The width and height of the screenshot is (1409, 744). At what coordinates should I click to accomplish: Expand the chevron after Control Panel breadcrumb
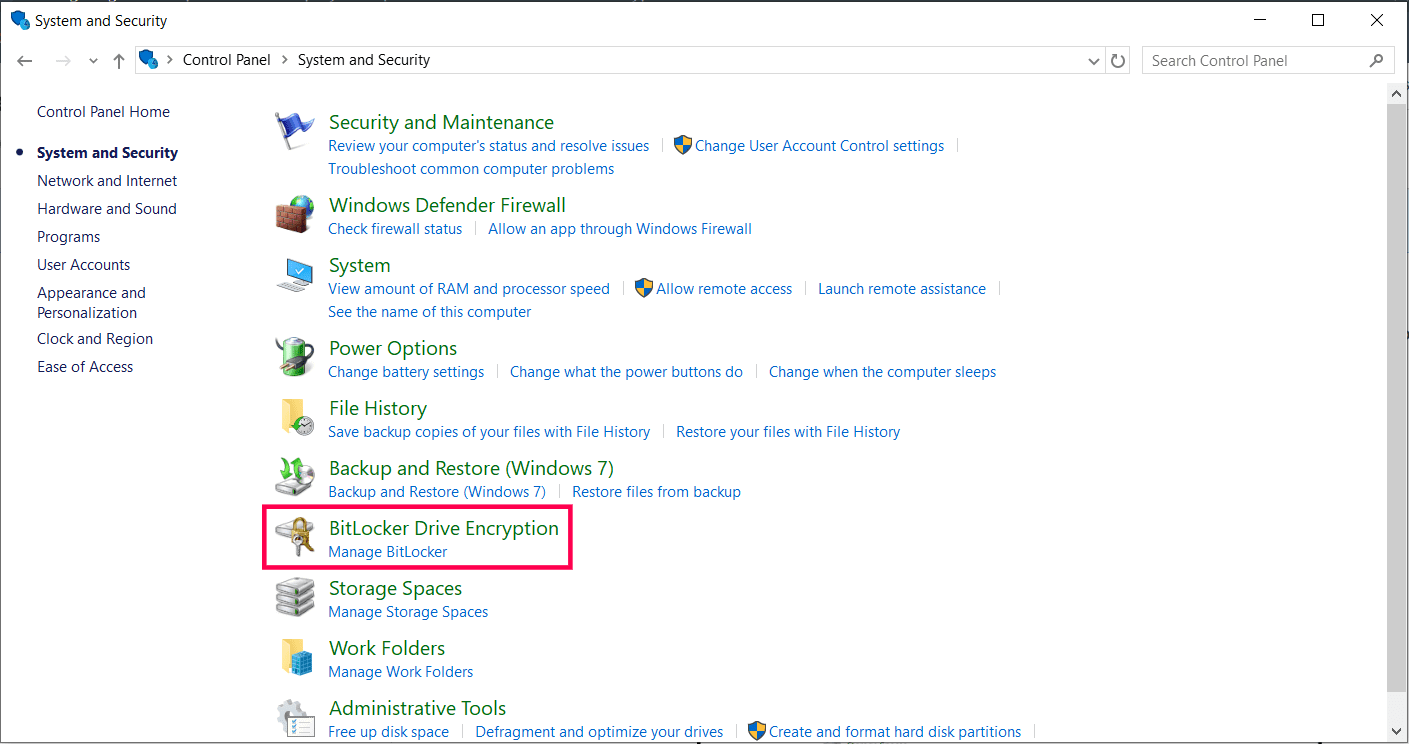pos(284,60)
